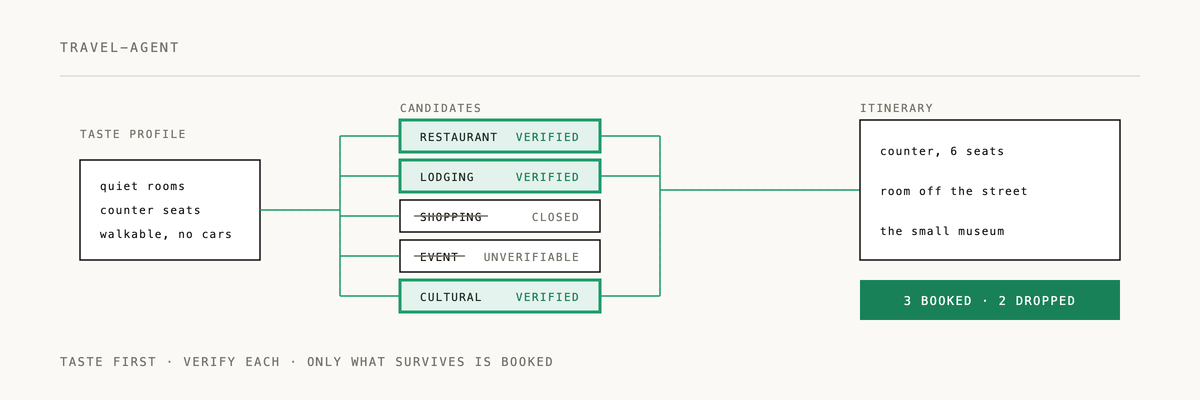
Task: Click 'the small museum' itinerary entry
Action: (942, 231)
